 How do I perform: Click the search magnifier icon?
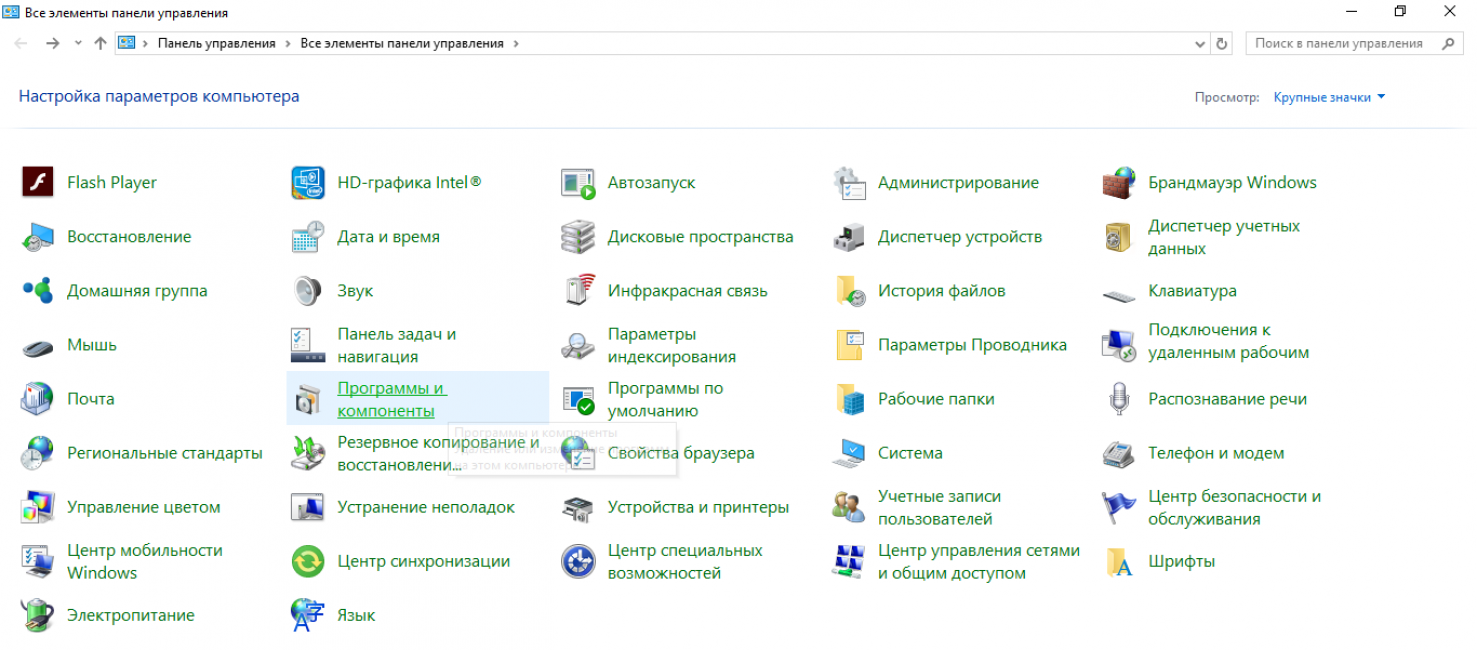pyautogui.click(x=1449, y=44)
